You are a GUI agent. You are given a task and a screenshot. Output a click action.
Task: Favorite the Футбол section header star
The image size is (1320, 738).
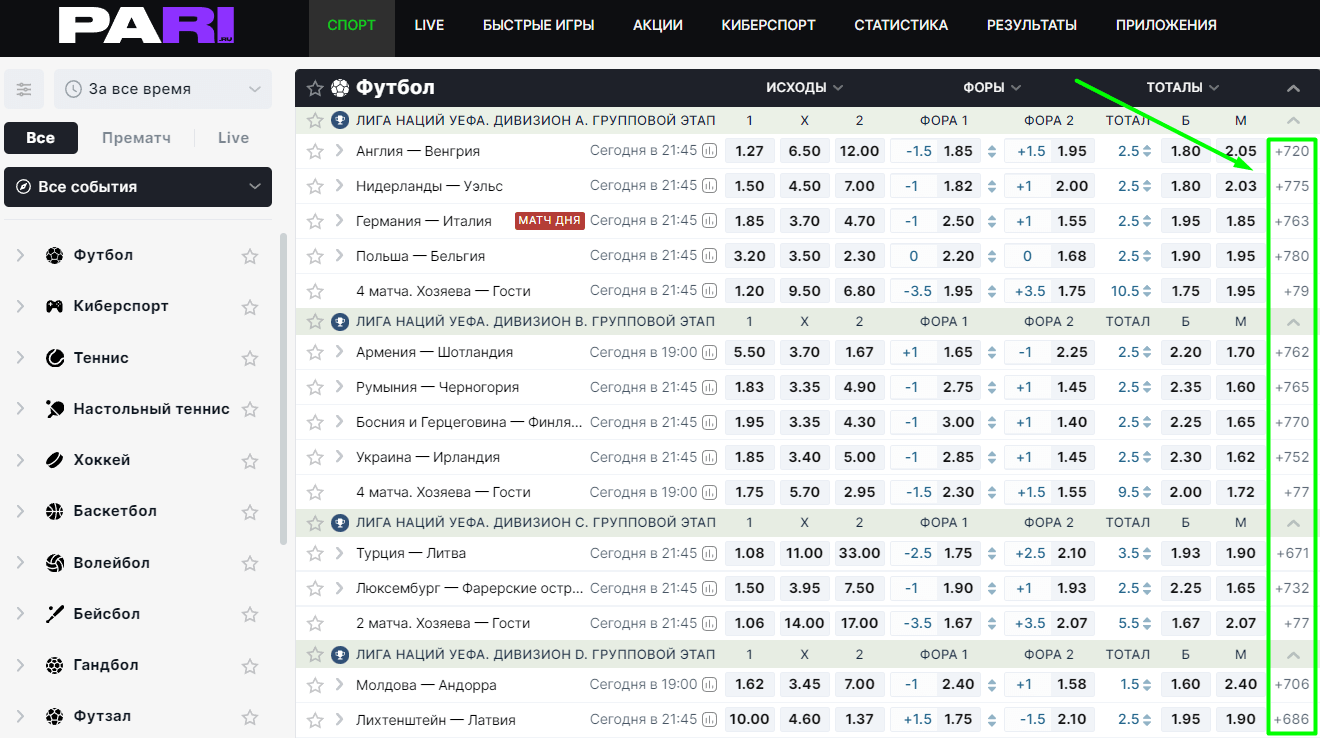315,88
